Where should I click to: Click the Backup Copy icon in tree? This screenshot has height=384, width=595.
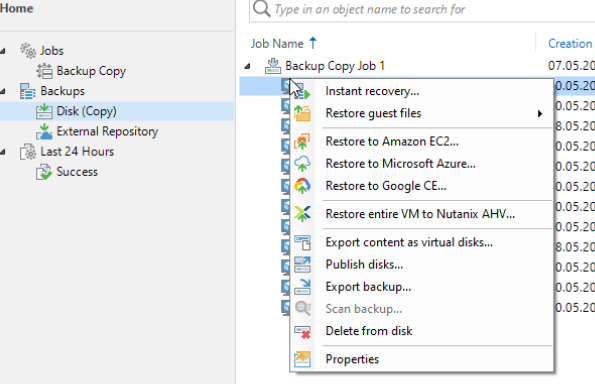44,71
